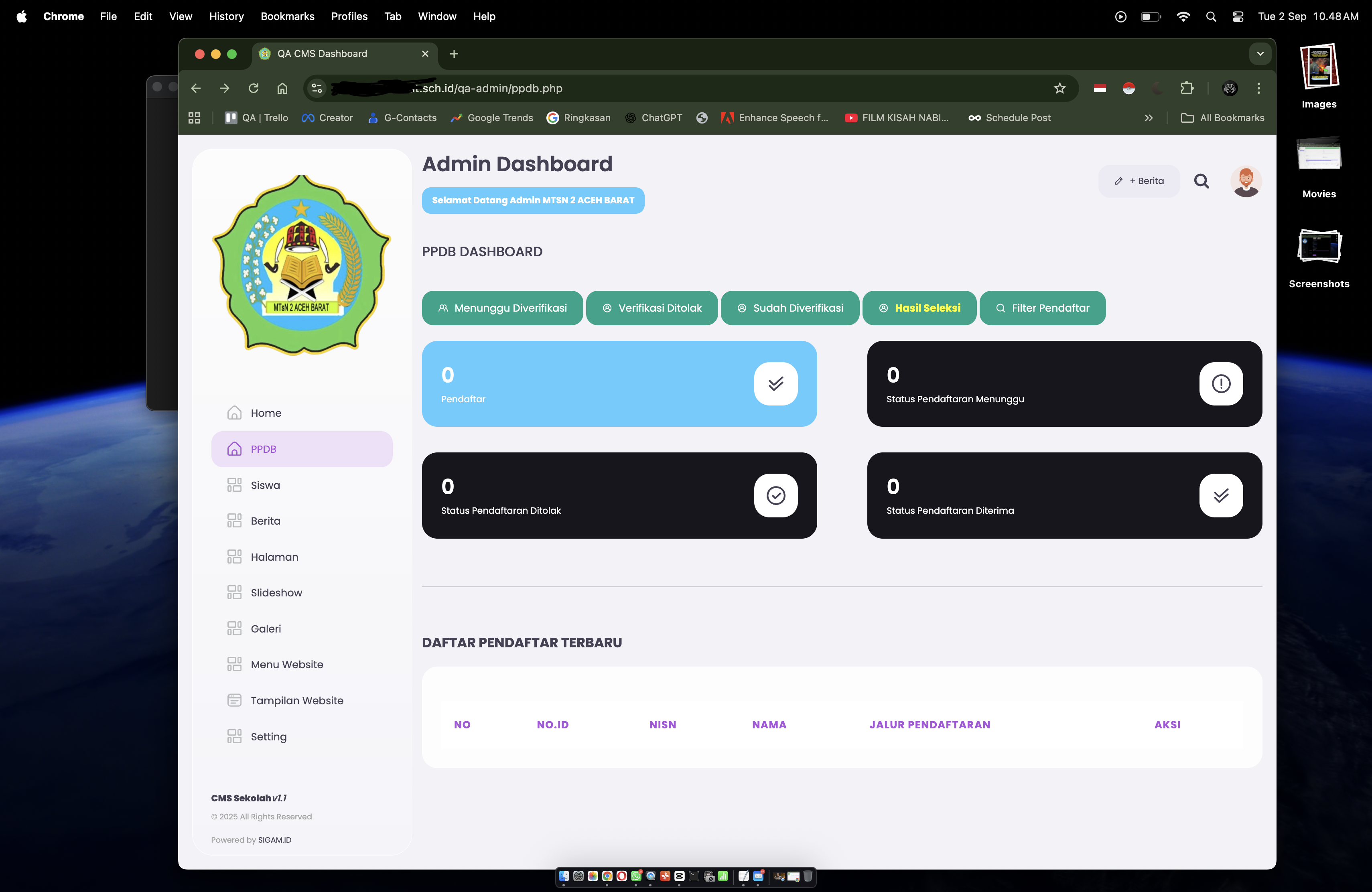Open the History menu in menu bar

coord(226,17)
